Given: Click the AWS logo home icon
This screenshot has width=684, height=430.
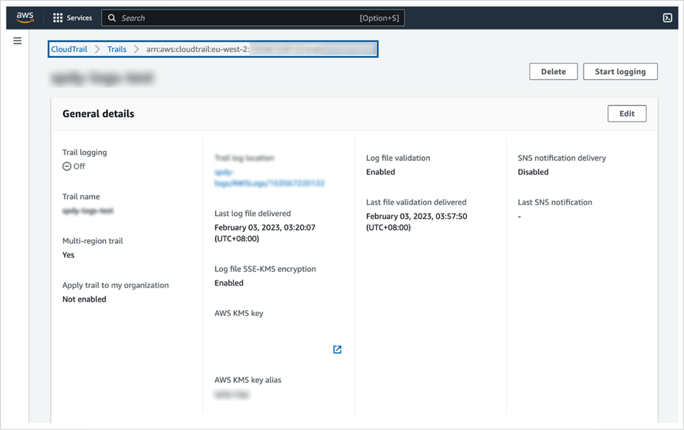Looking at the screenshot, I should click(25, 17).
